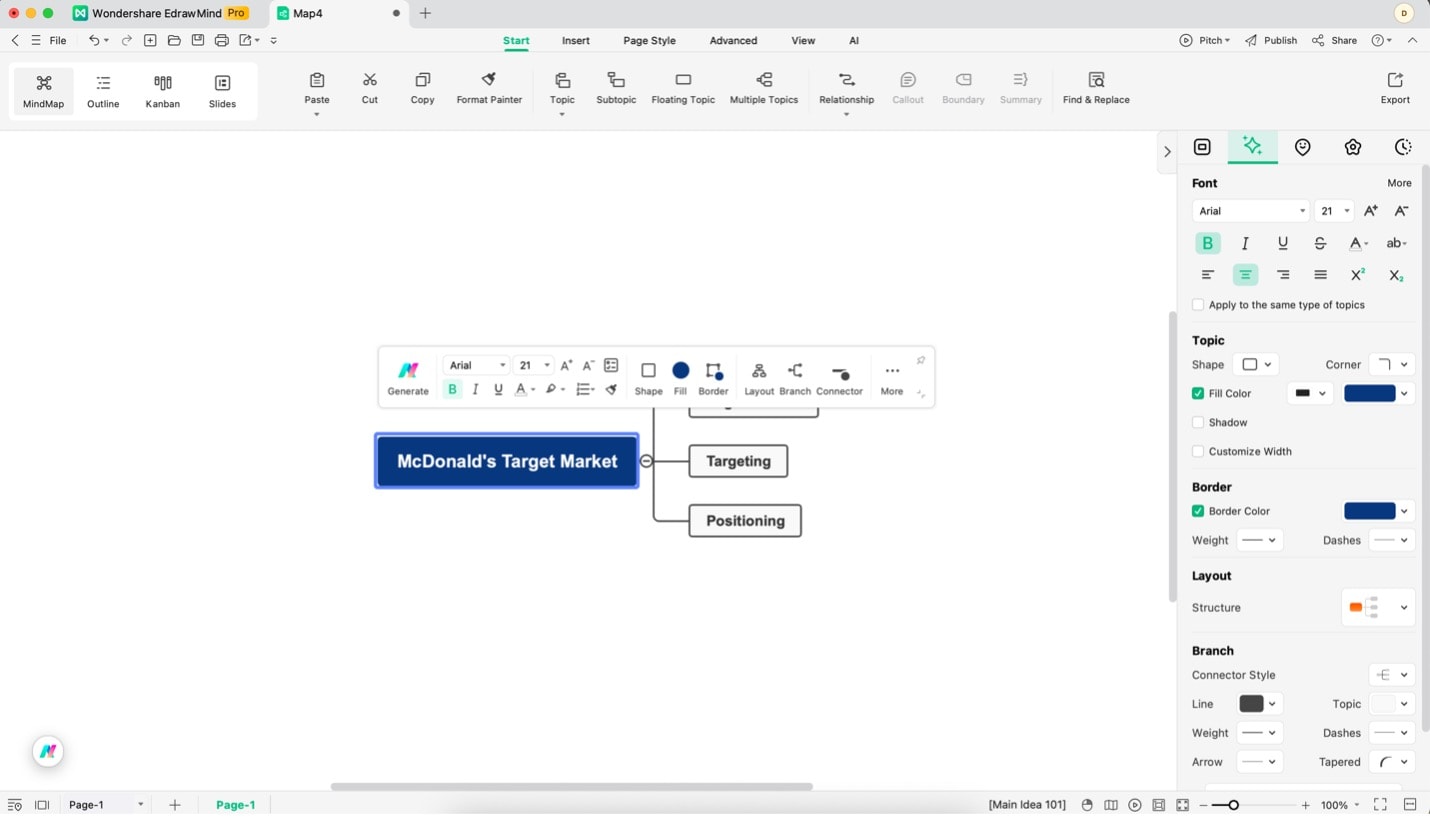Open Slides view mode
The image size is (1430, 818).
(x=222, y=91)
